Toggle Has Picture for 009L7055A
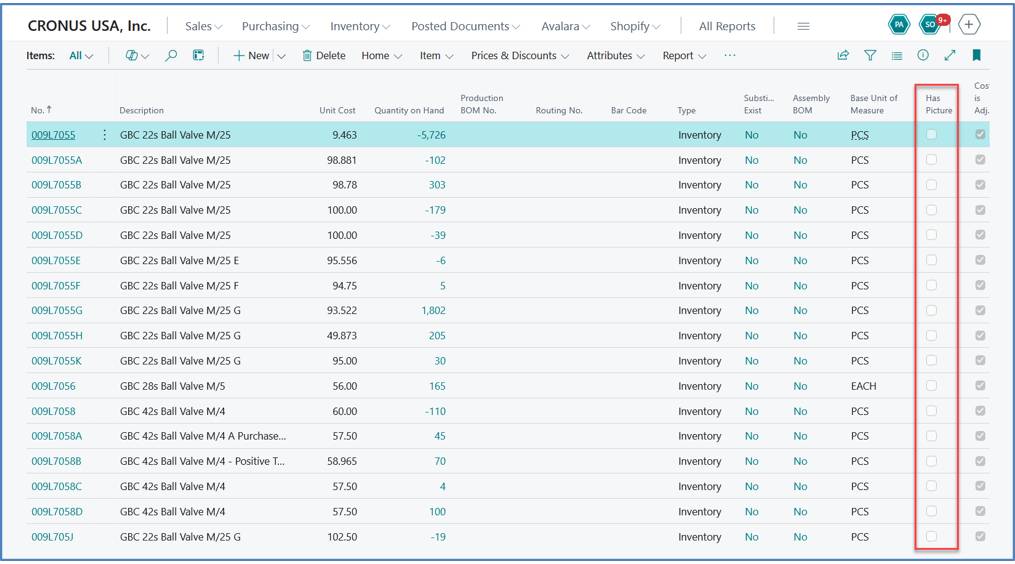This screenshot has width=1015, height=564. point(931,160)
